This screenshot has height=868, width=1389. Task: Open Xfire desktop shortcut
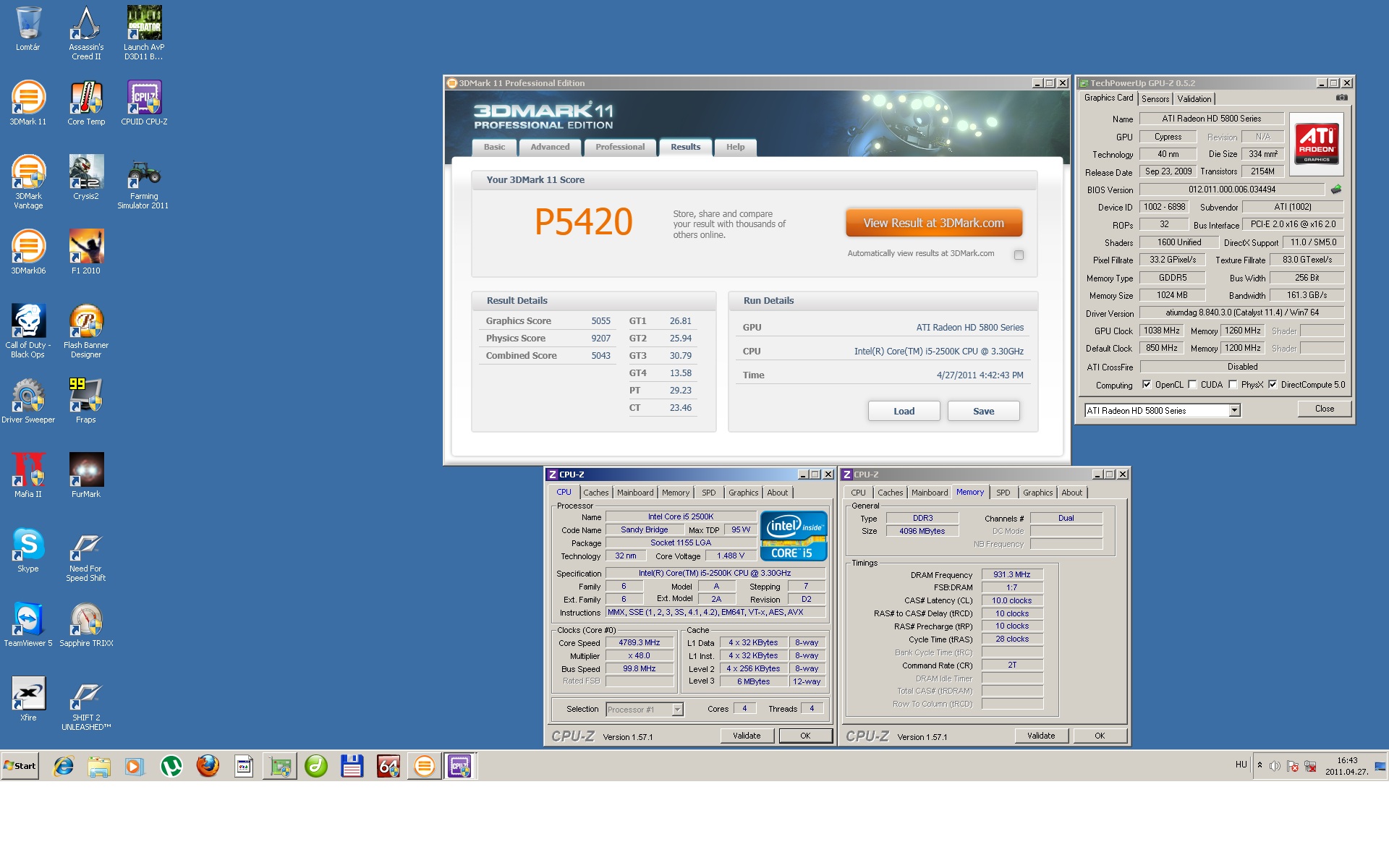point(28,699)
